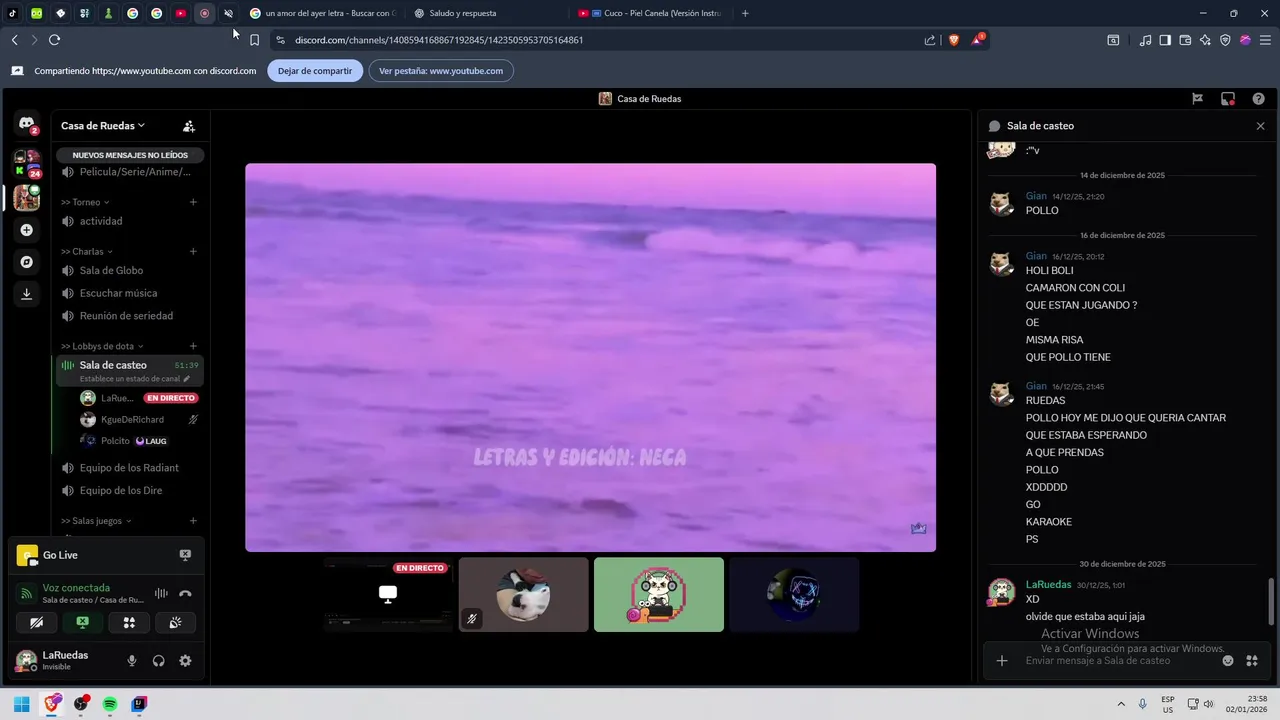
Task: Open Spotify from the Windows taskbar
Action: click(110, 704)
